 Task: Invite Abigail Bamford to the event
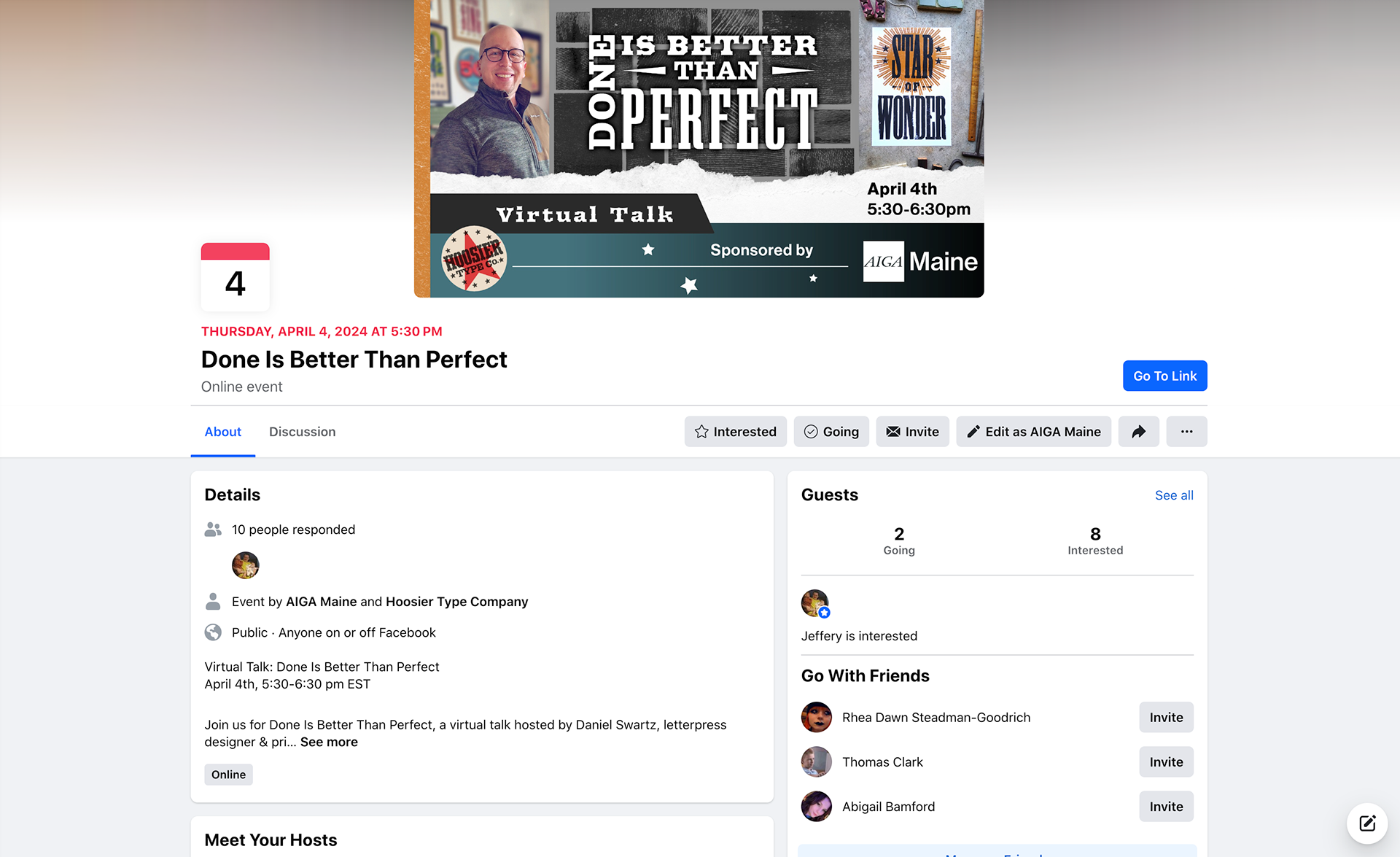[1166, 807]
